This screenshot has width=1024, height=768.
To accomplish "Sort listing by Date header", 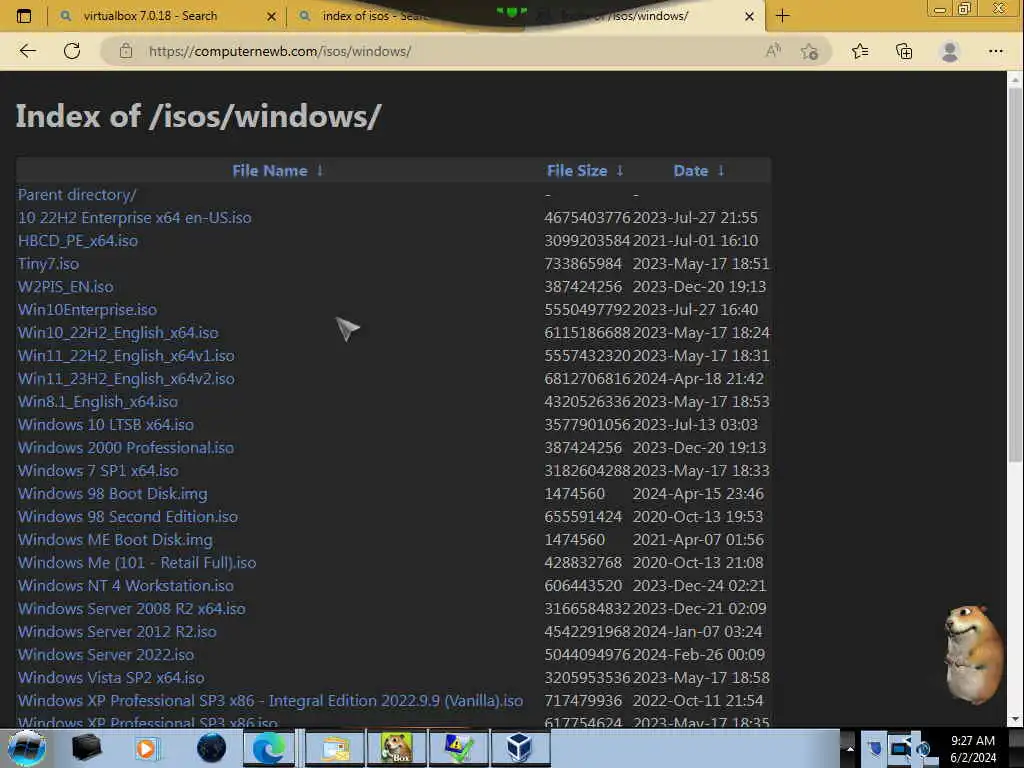I will click(690, 170).
